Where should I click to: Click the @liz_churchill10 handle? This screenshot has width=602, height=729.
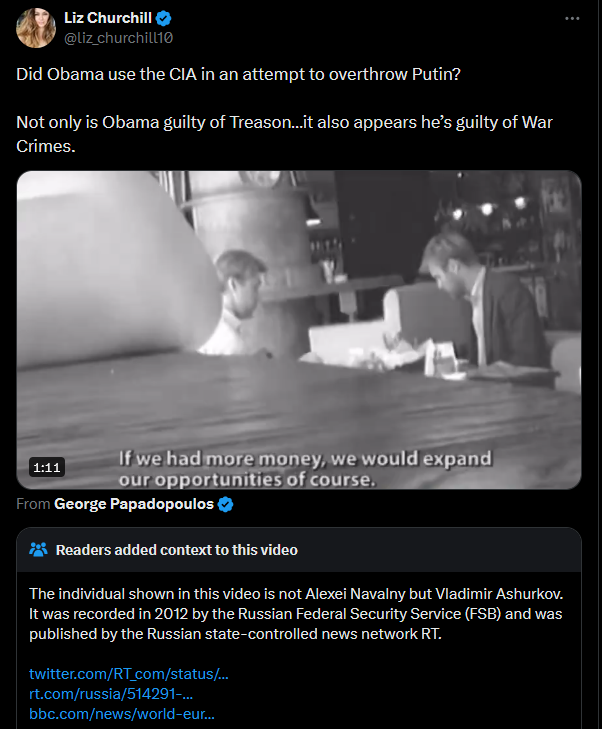[118, 38]
